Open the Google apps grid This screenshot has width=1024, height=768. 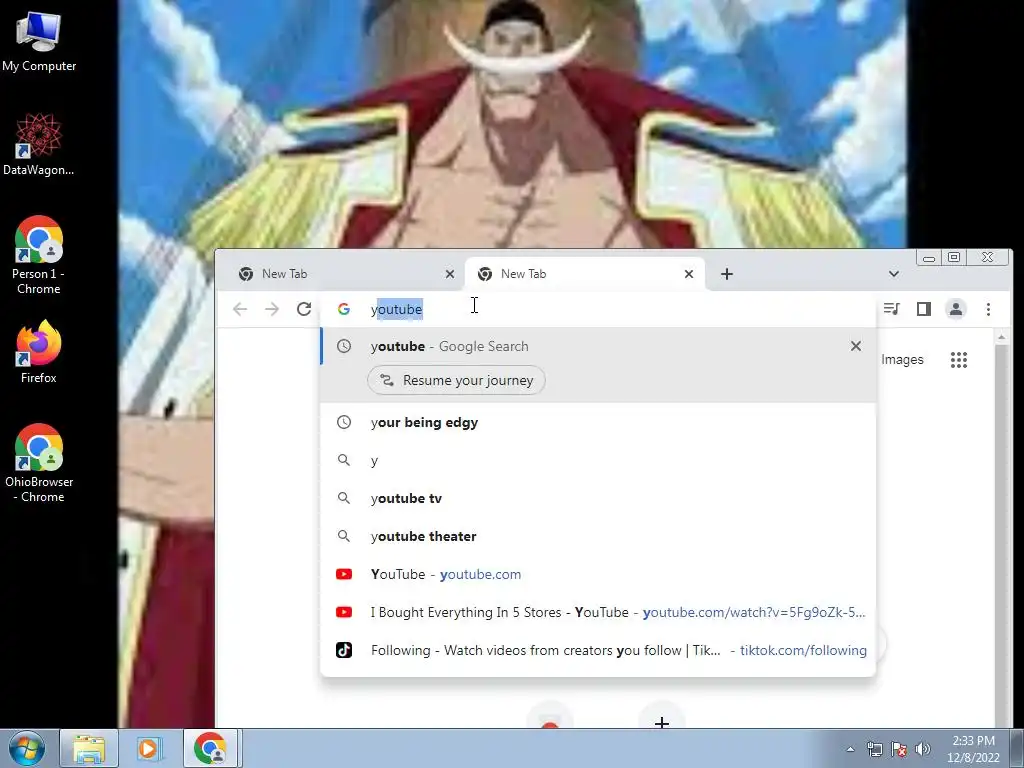click(959, 360)
